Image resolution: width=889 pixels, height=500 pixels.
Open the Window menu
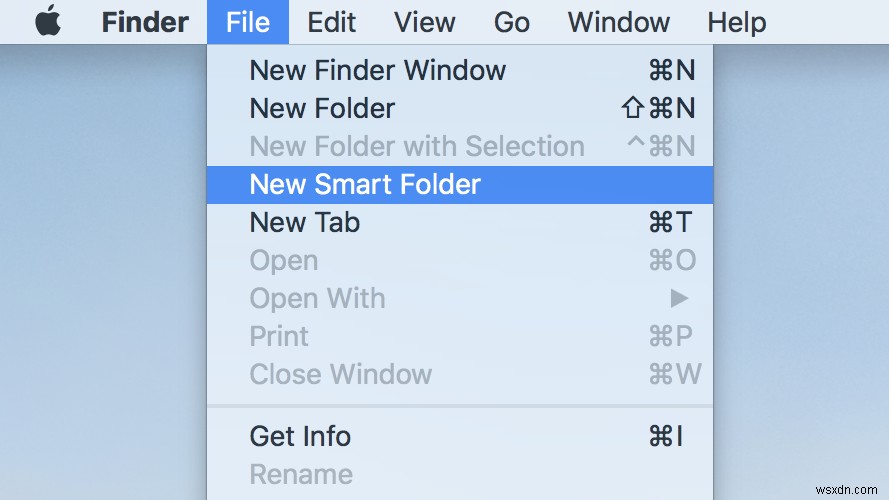point(617,22)
